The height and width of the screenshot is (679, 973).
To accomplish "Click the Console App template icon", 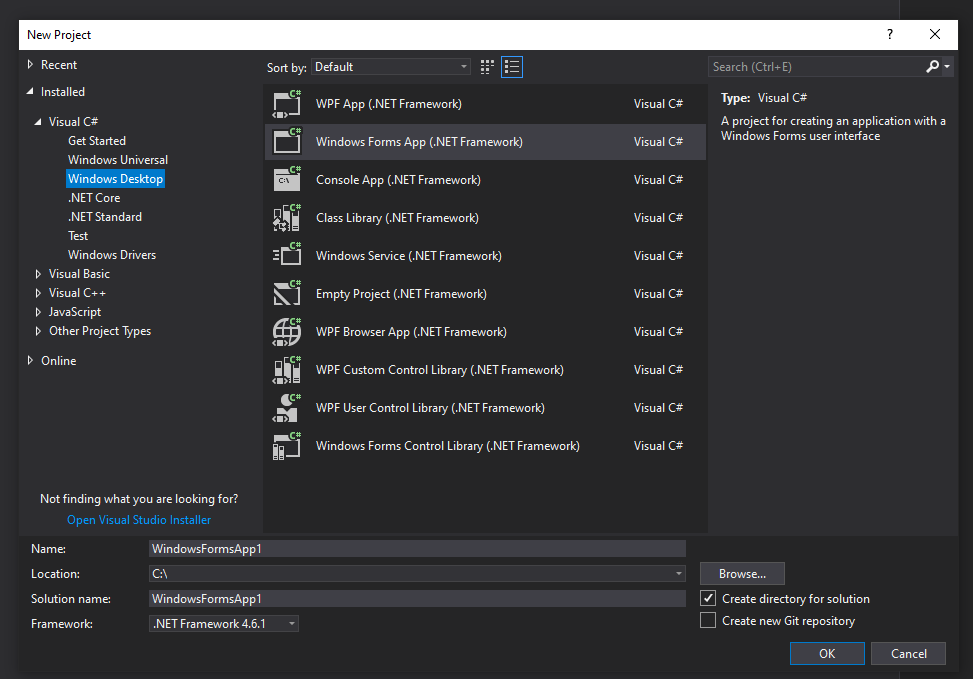I will pos(287,179).
